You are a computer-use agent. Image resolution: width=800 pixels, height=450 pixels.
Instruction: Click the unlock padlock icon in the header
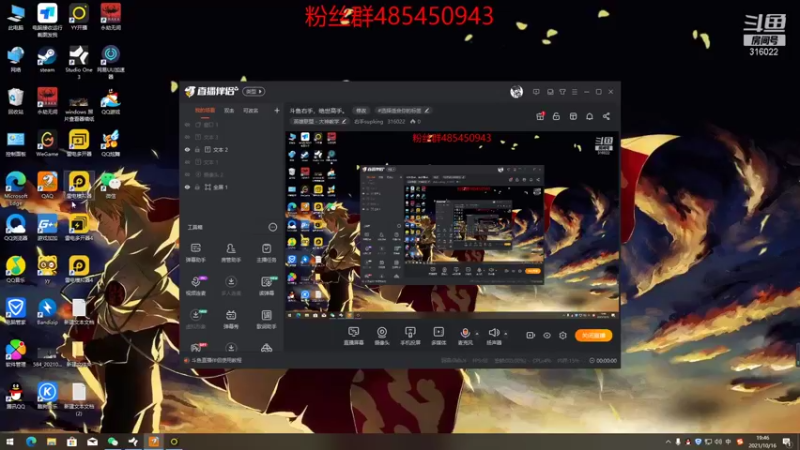(x=557, y=116)
